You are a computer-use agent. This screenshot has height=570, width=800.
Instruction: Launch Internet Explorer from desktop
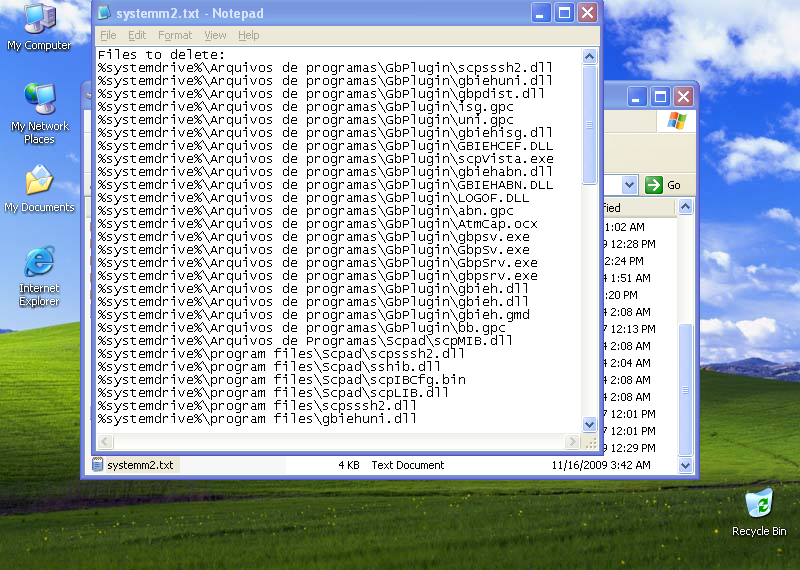coord(39,276)
